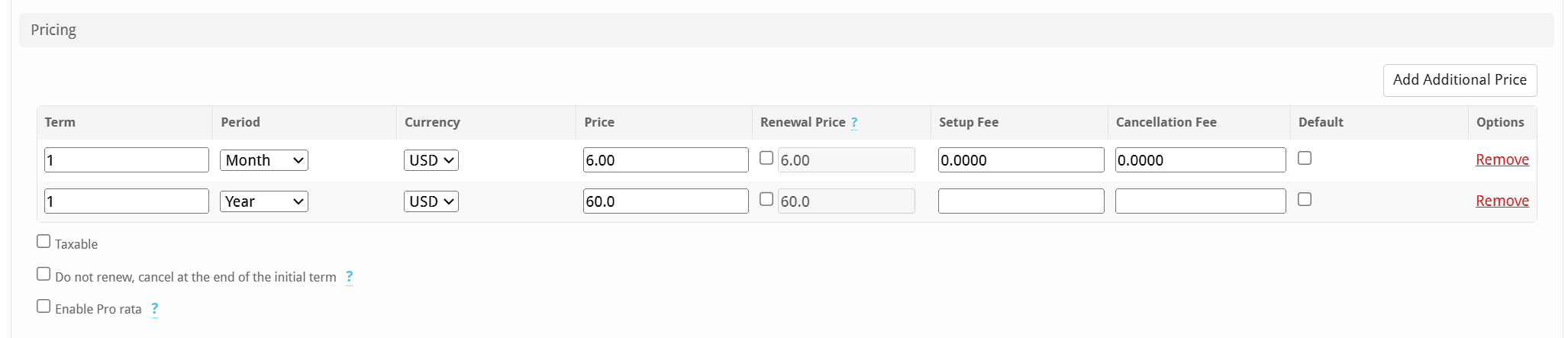Screen dimensions: 1568x338
Task: Remove the monthly pricing row
Action: click(x=1502, y=159)
